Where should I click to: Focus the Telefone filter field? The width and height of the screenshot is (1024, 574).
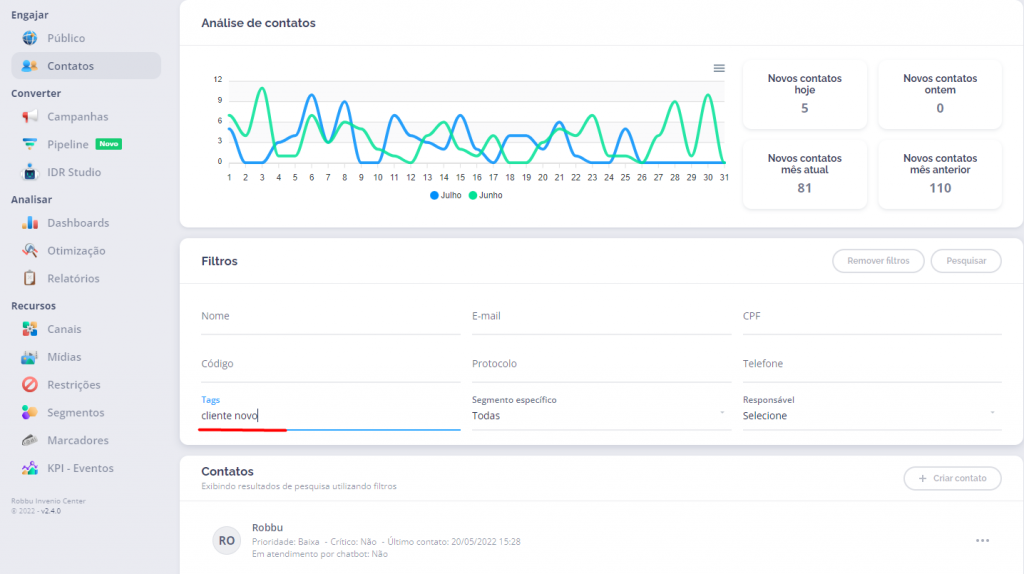[x=871, y=365]
